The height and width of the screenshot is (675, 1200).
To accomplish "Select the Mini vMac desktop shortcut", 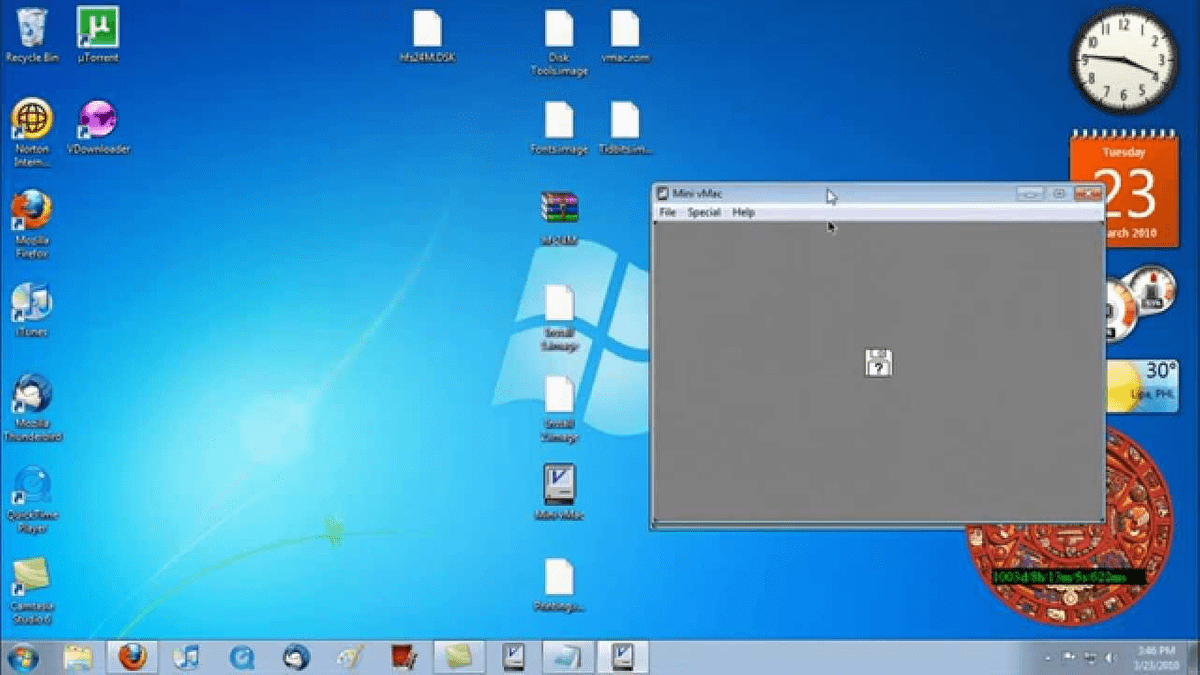I will pyautogui.click(x=559, y=485).
